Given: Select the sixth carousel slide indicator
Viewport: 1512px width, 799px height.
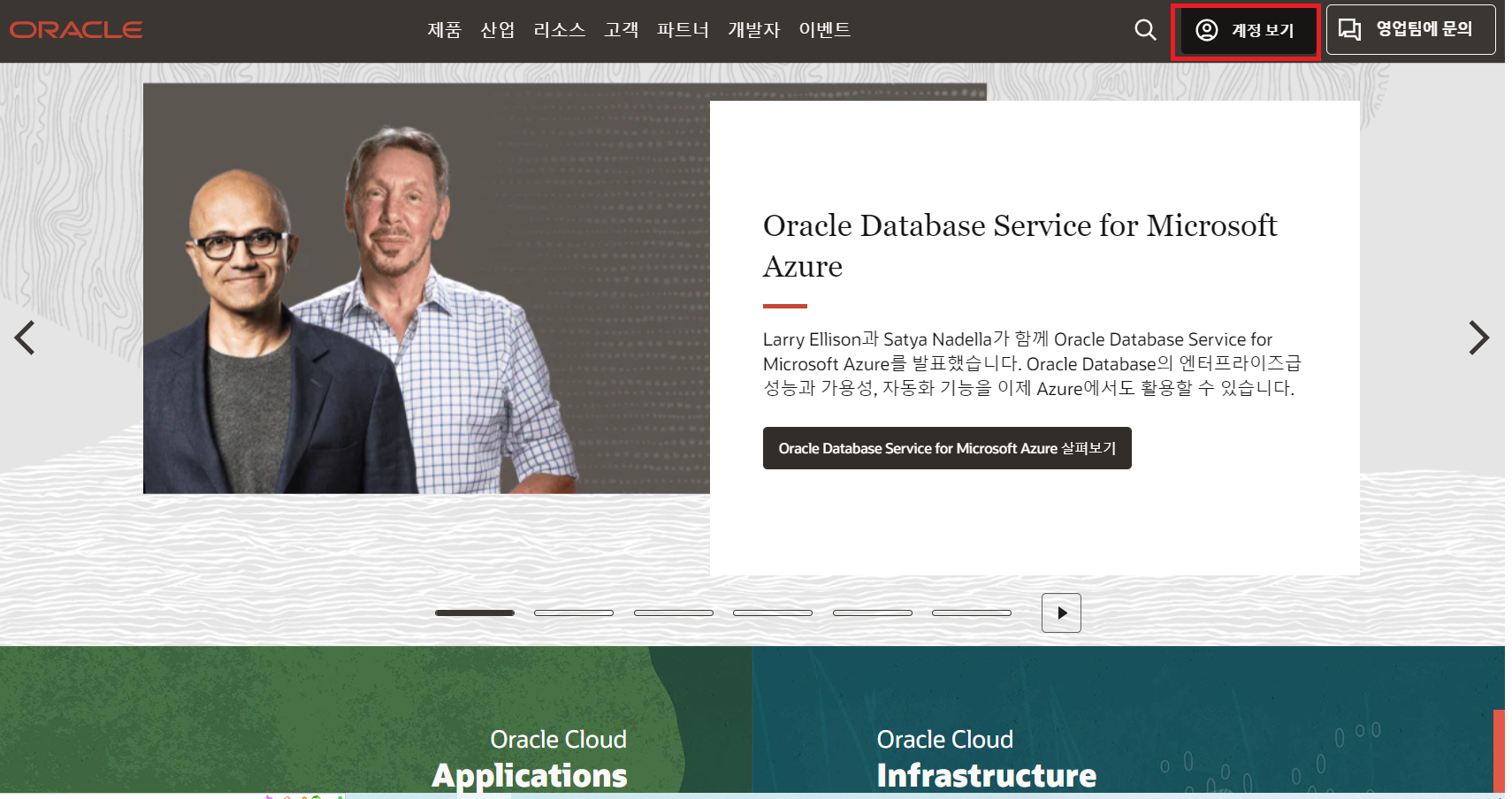Looking at the screenshot, I should click(972, 613).
